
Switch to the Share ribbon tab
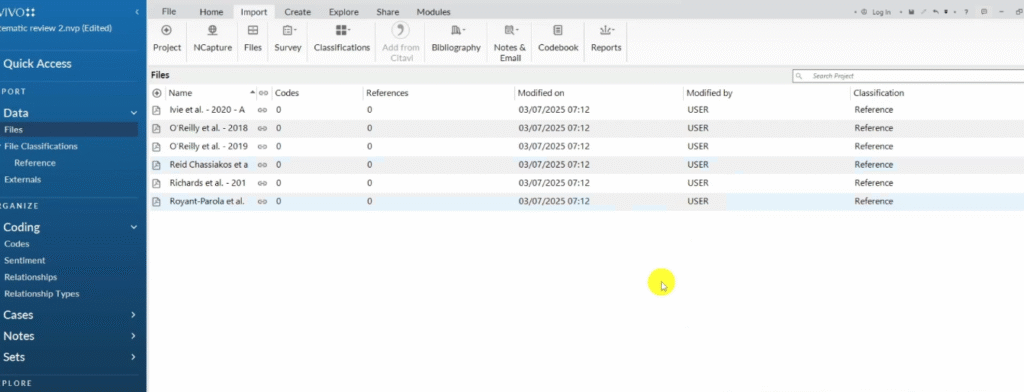pyautogui.click(x=388, y=12)
